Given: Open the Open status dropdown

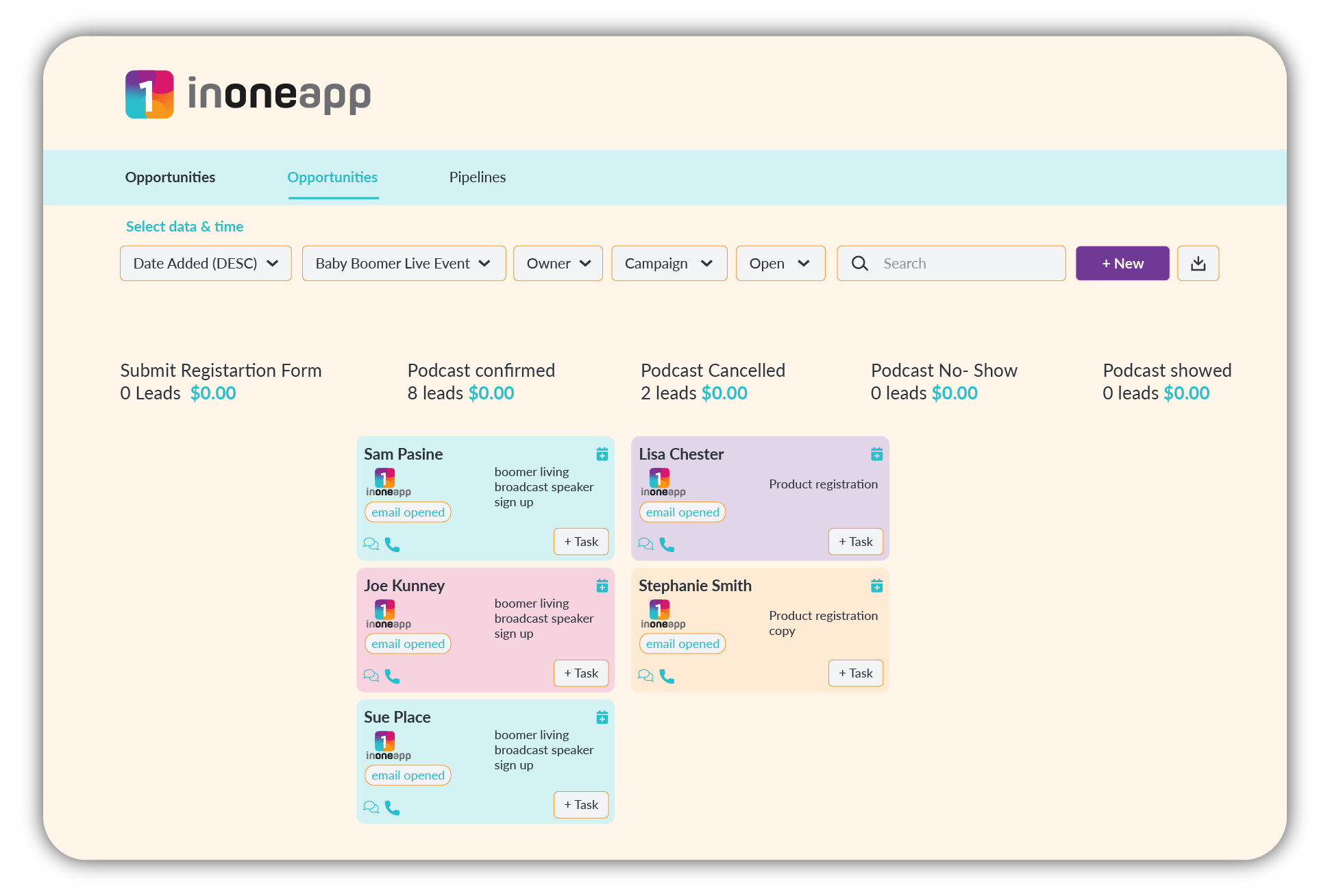Looking at the screenshot, I should coord(780,264).
